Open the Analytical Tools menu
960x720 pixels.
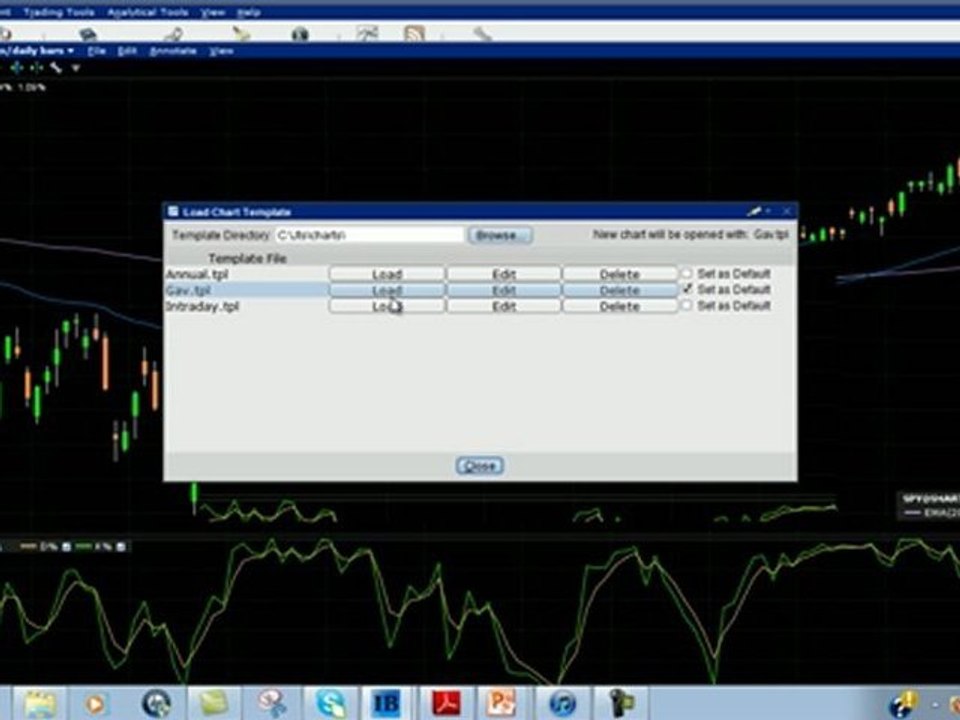tap(148, 12)
